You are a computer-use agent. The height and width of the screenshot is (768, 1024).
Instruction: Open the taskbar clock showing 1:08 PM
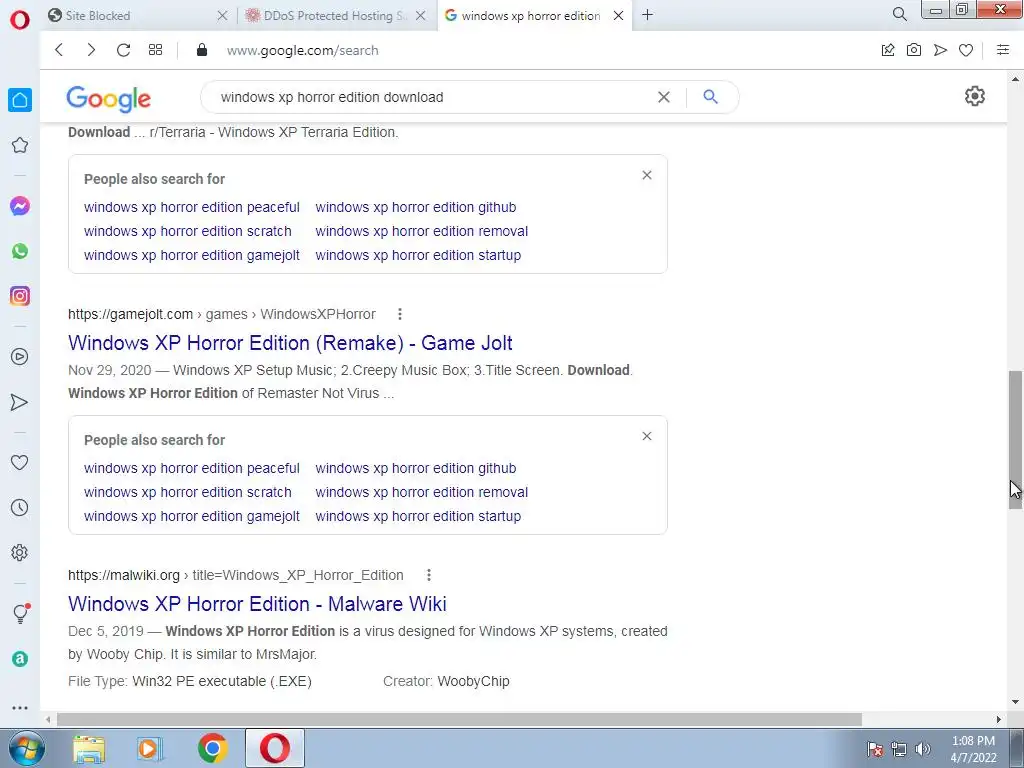973,749
